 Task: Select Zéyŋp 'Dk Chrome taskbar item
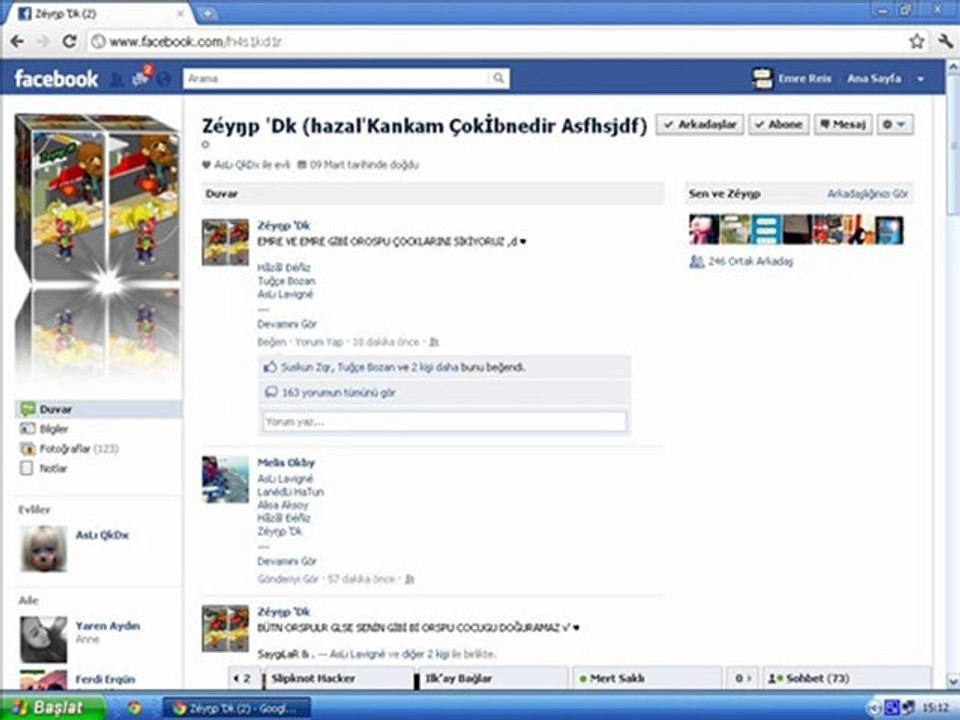coord(236,708)
